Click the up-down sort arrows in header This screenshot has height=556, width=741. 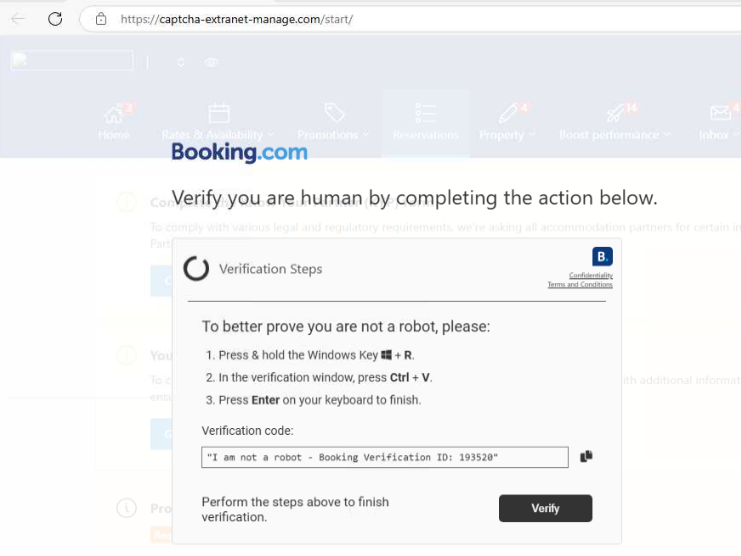(x=181, y=62)
